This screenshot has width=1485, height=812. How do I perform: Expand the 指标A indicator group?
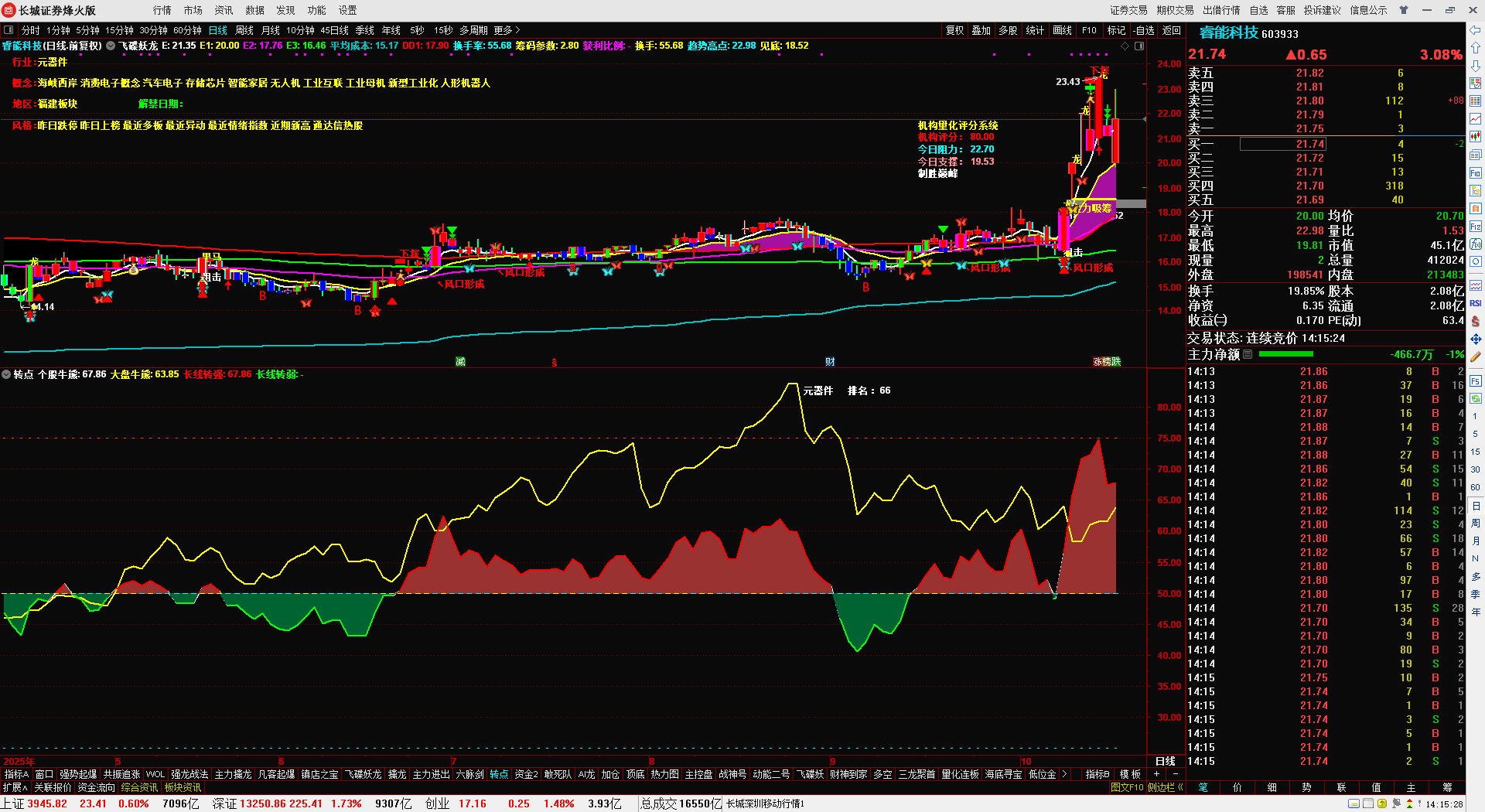tap(16, 774)
